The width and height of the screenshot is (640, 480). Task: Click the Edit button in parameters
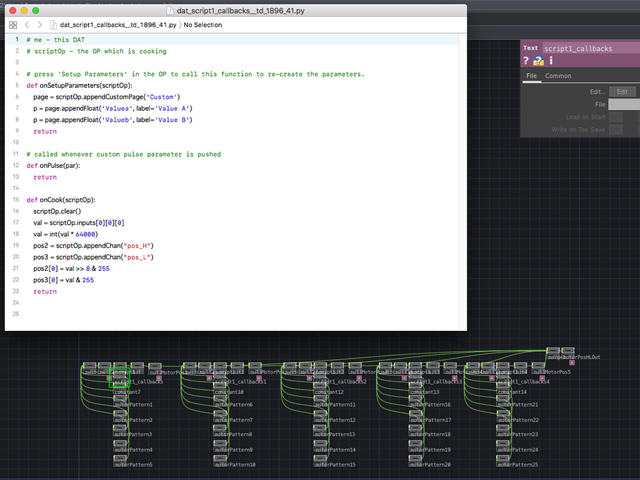click(x=622, y=92)
